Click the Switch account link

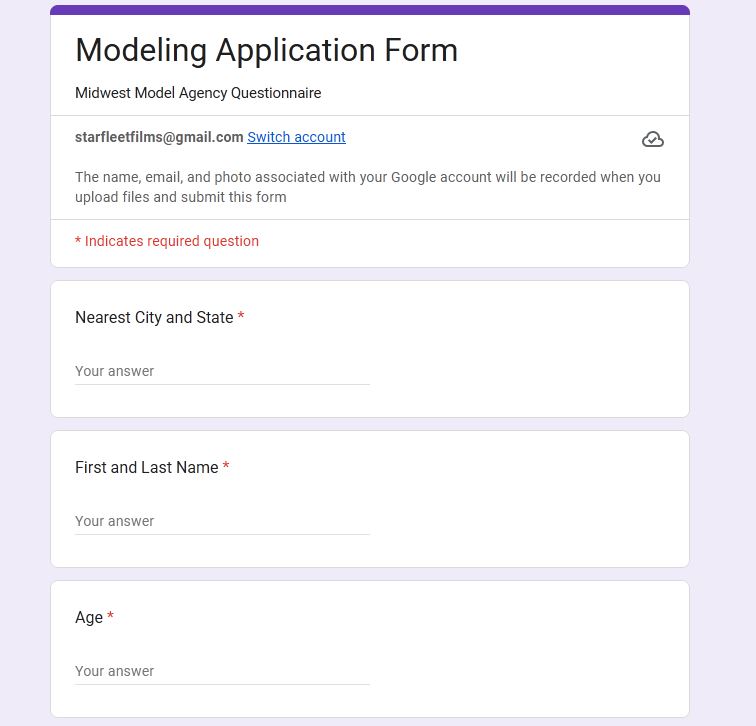(x=296, y=137)
